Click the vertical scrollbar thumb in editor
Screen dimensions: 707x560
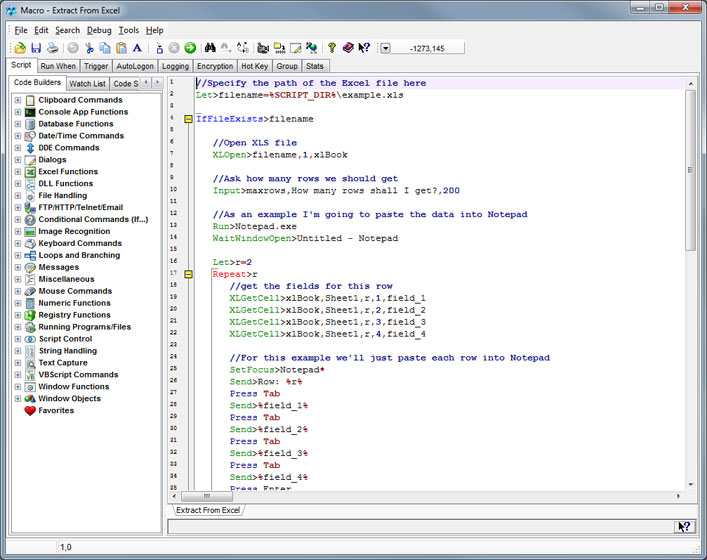[690, 170]
